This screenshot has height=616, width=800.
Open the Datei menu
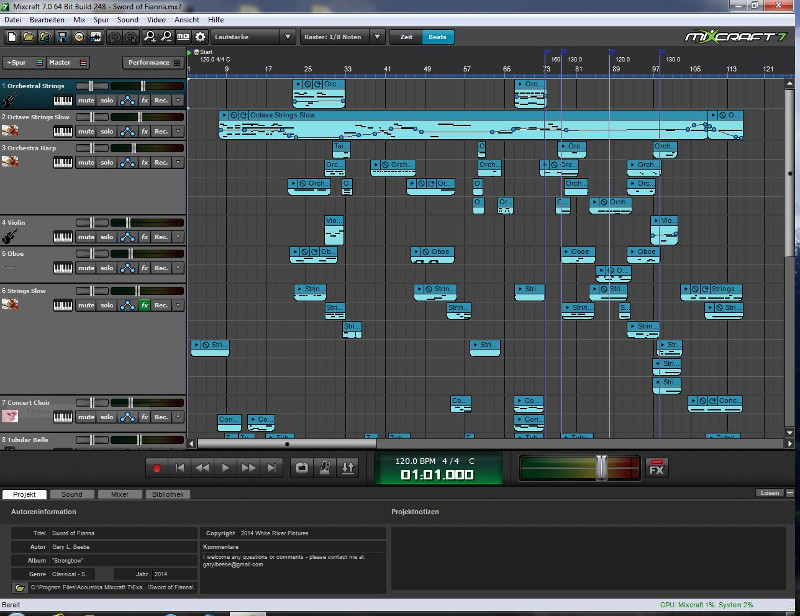13,20
